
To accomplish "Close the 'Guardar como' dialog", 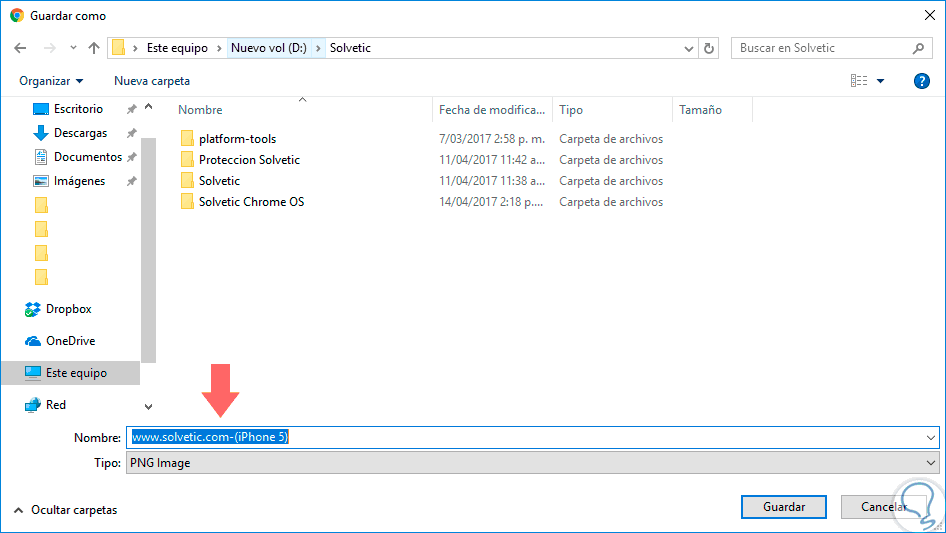I will pos(930,15).
